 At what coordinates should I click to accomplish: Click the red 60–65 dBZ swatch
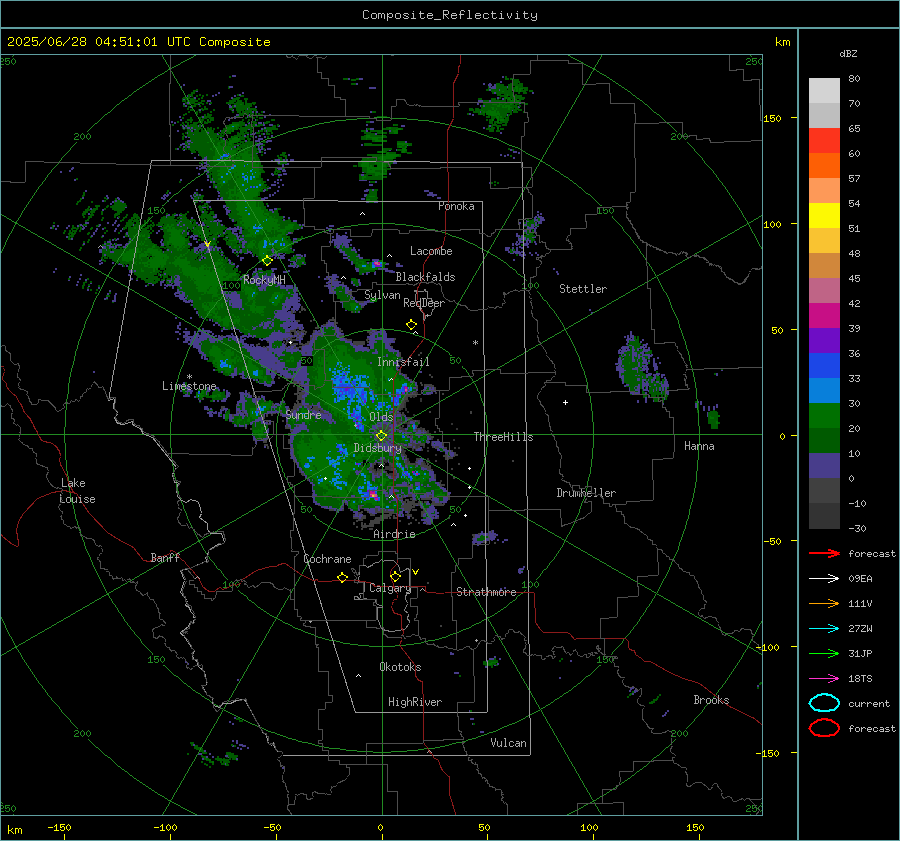[x=824, y=141]
